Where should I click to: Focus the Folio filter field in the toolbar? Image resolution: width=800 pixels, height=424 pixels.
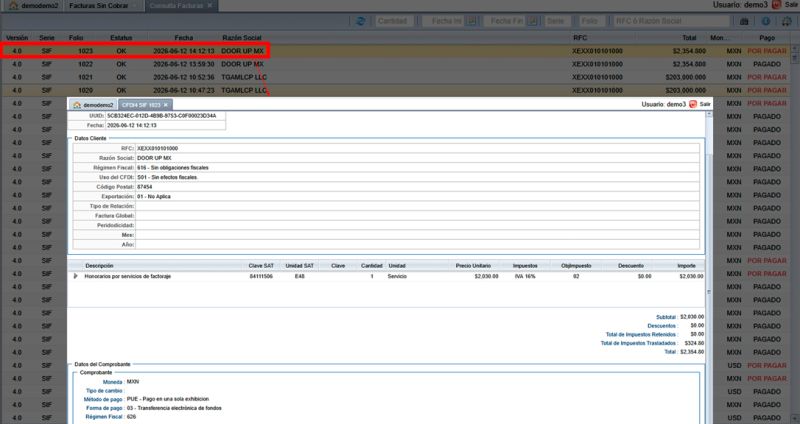pyautogui.click(x=592, y=21)
